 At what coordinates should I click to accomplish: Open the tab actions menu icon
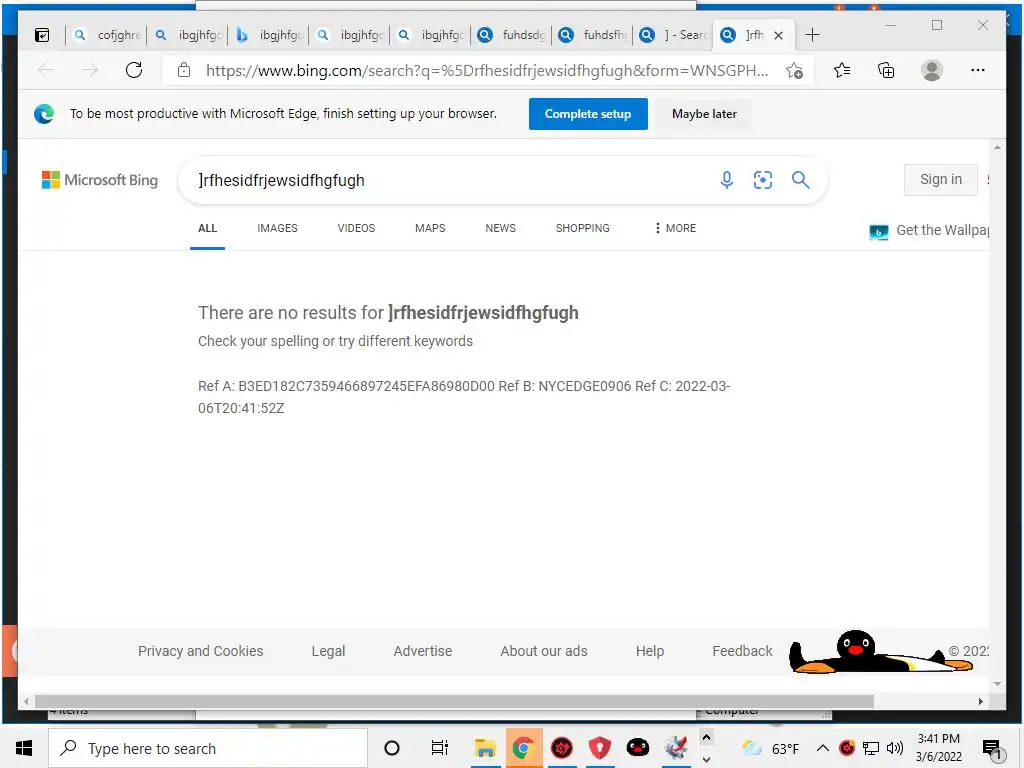[x=42, y=35]
